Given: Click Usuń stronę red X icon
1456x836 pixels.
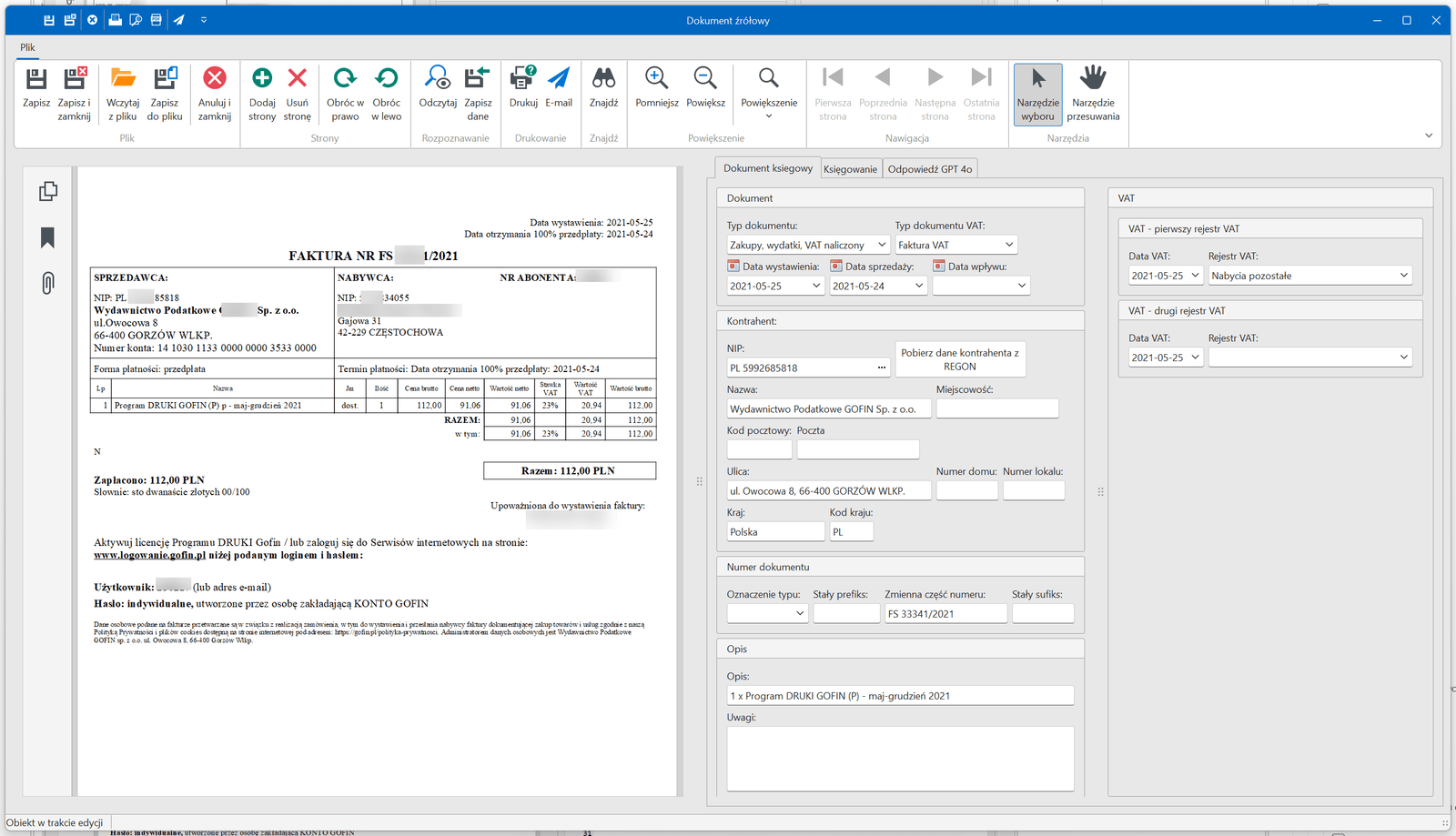Looking at the screenshot, I should pyautogui.click(x=298, y=79).
